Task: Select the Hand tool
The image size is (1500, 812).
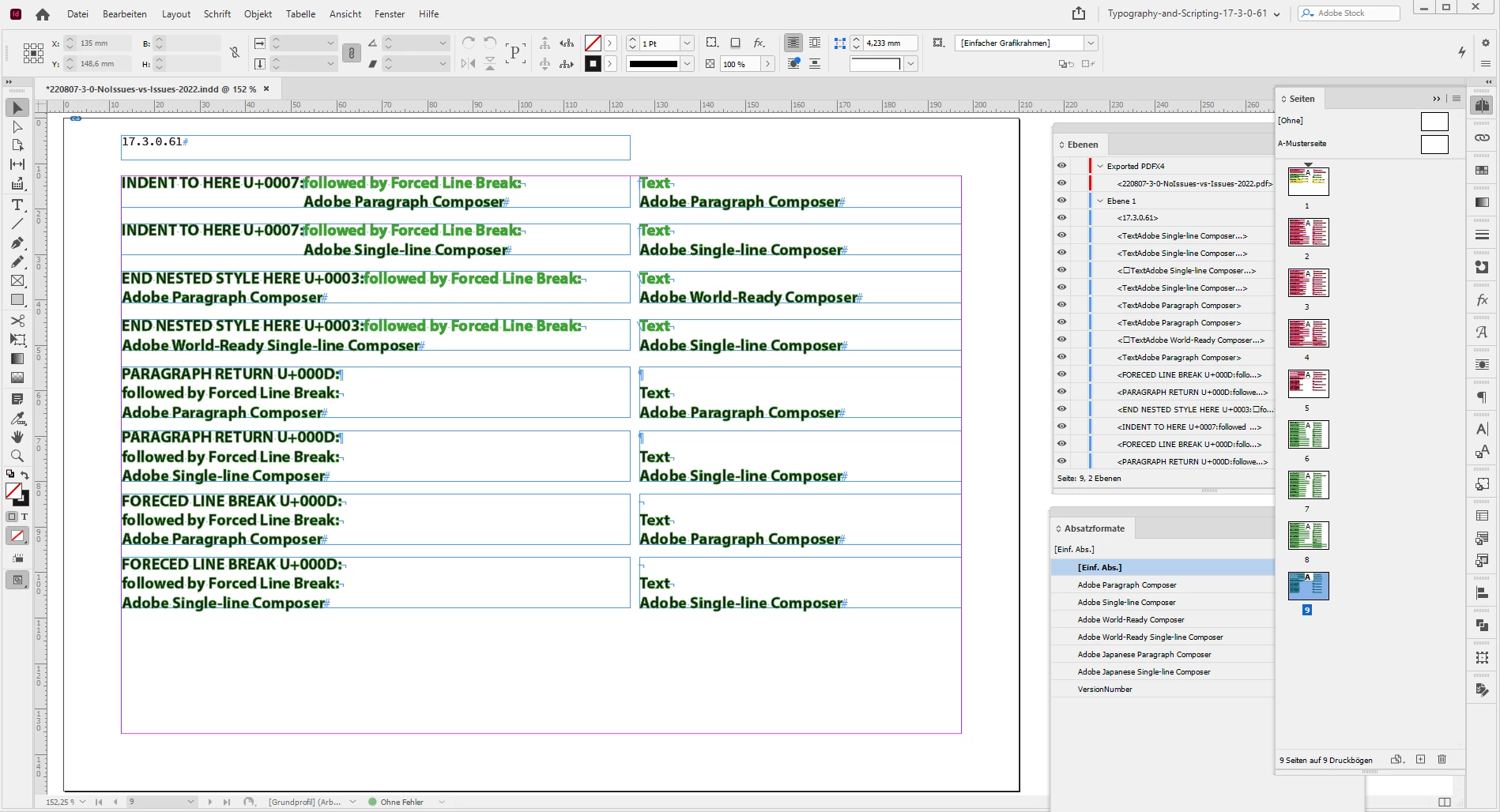Action: [17, 437]
